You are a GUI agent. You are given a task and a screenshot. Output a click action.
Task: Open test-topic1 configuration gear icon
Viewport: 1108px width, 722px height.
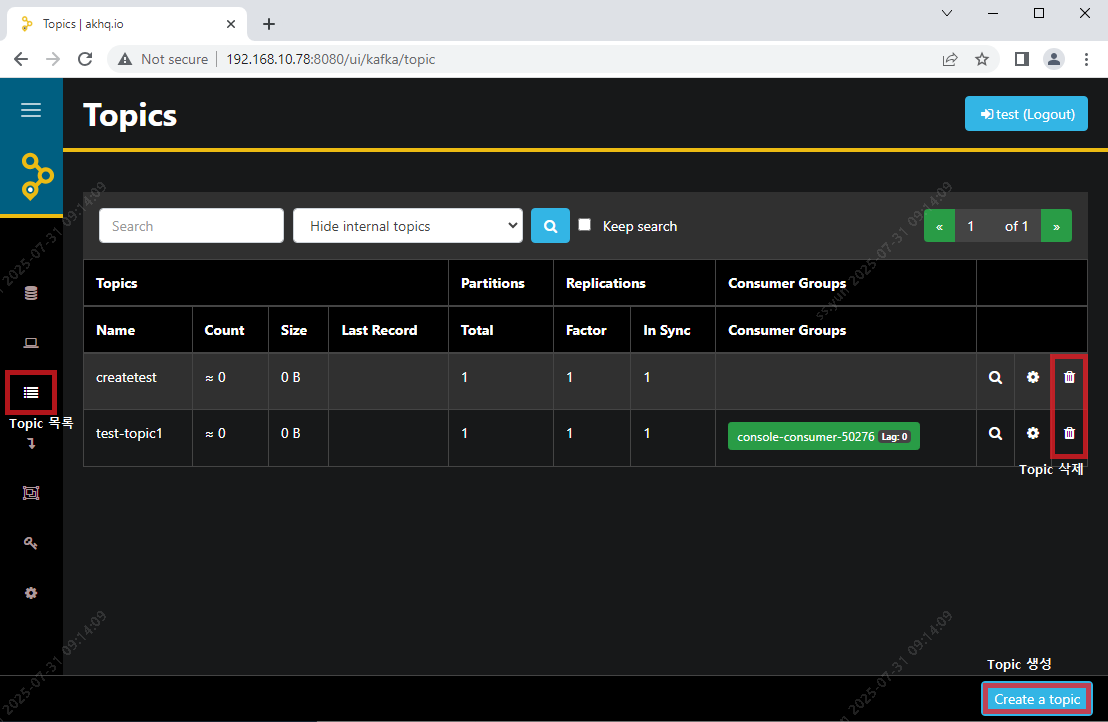(x=1032, y=434)
